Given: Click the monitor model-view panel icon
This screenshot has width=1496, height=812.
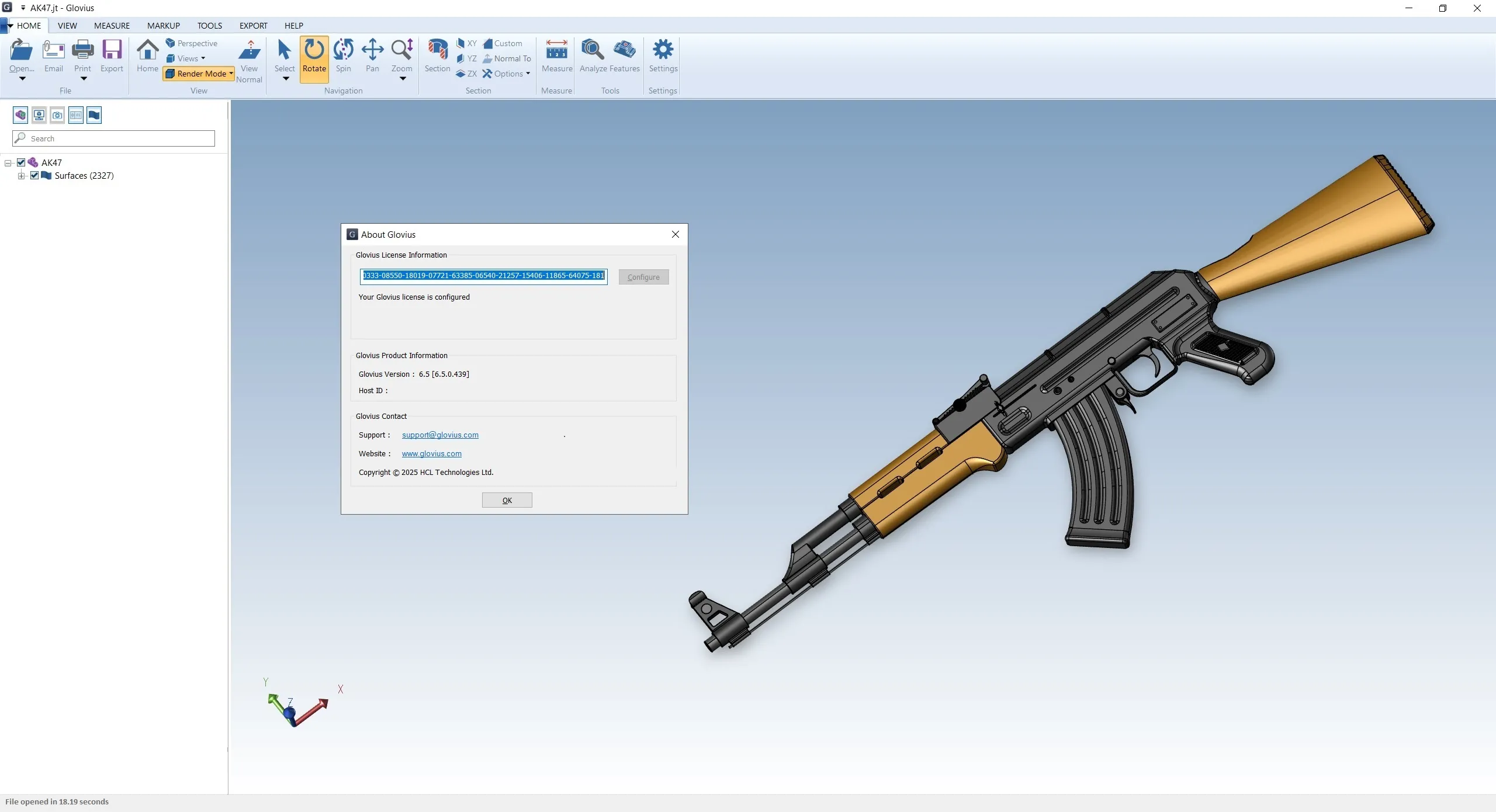Looking at the screenshot, I should 39,115.
